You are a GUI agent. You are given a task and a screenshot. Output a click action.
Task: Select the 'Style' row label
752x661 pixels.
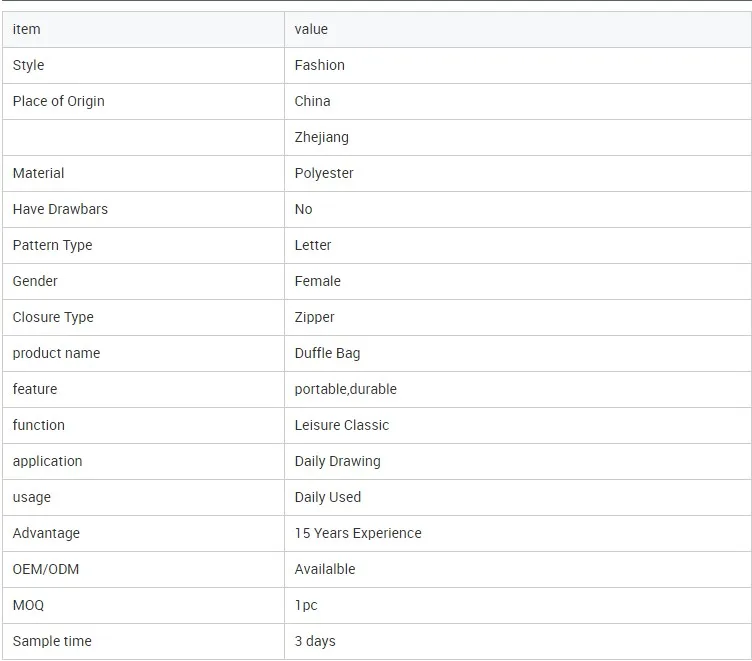click(x=29, y=65)
